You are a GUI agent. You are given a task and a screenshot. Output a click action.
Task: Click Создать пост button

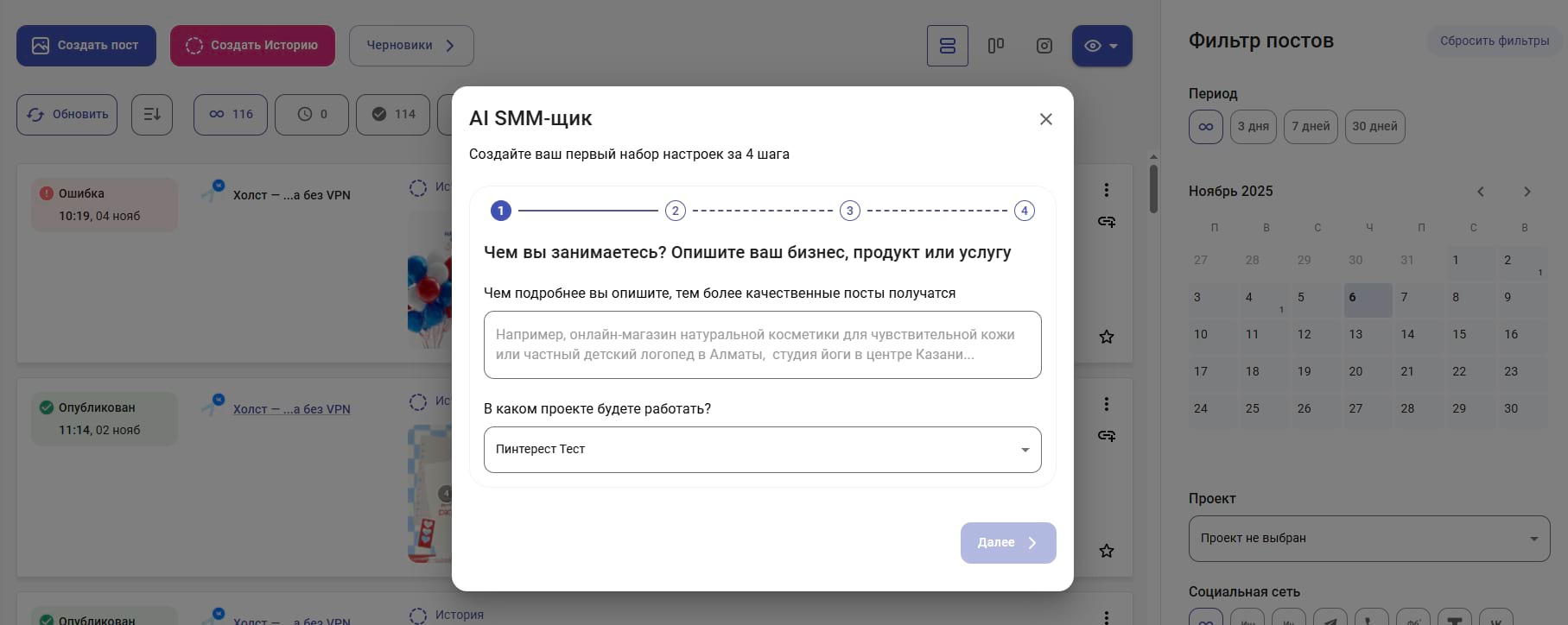point(86,46)
